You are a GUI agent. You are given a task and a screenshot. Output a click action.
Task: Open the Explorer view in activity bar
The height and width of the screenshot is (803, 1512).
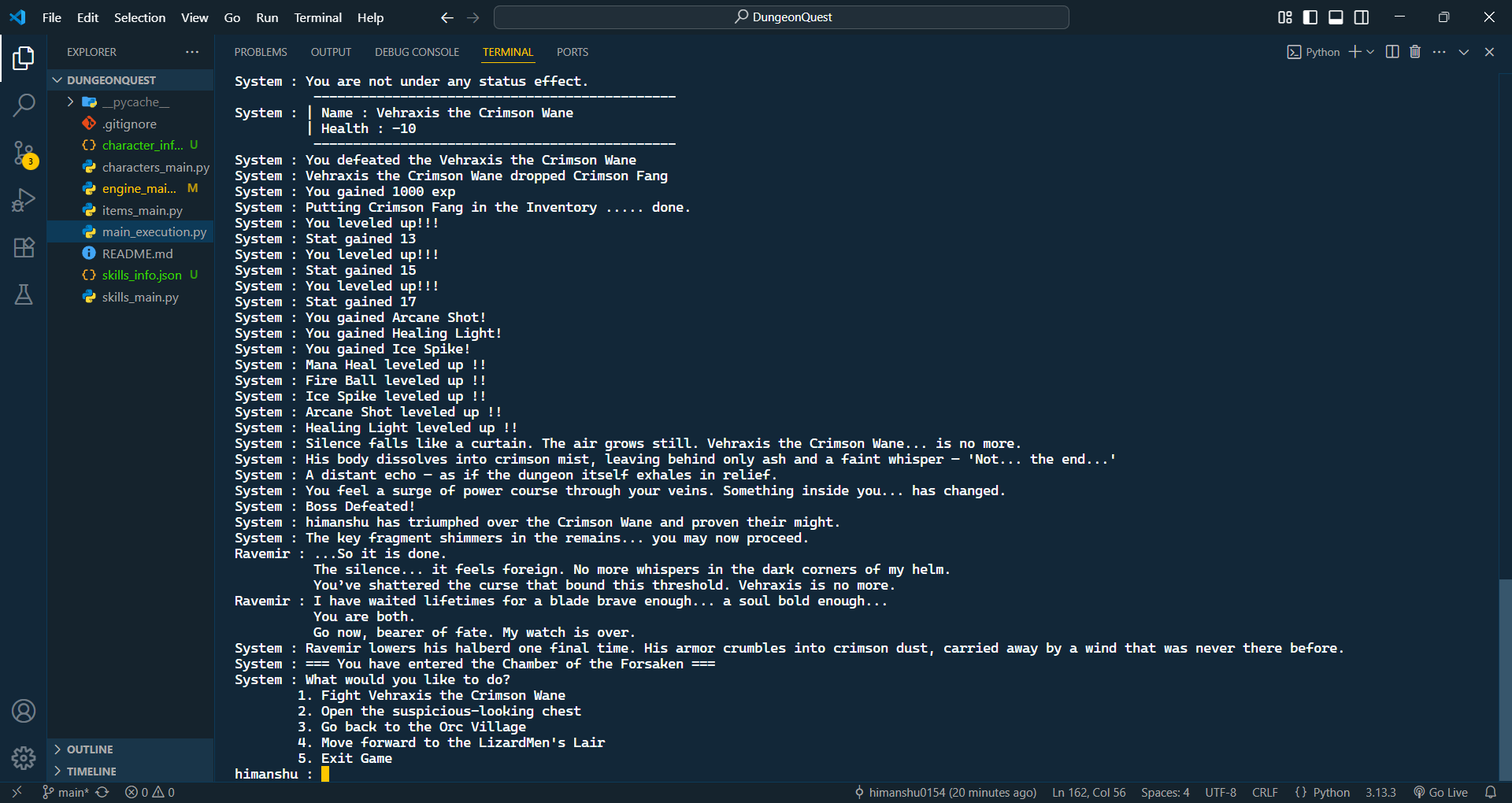pyautogui.click(x=24, y=58)
